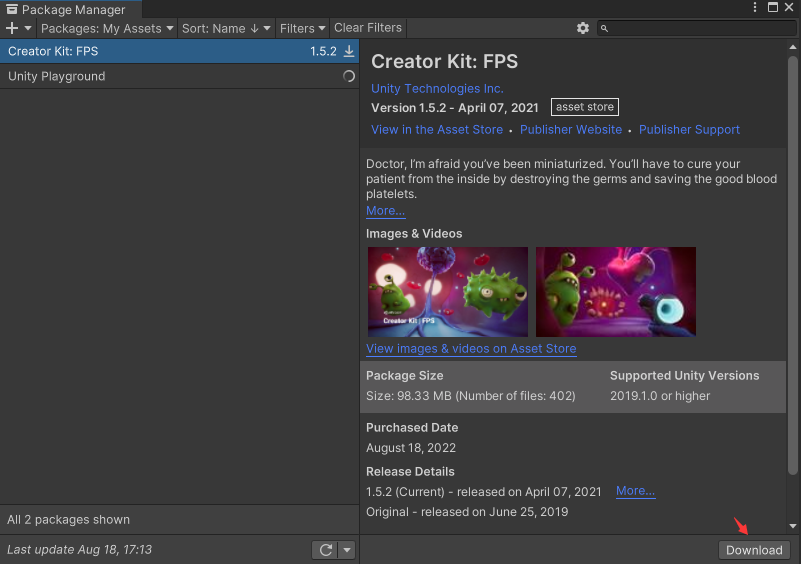The width and height of the screenshot is (801, 564).
Task: Expand description with More... link
Action: pyautogui.click(x=386, y=211)
